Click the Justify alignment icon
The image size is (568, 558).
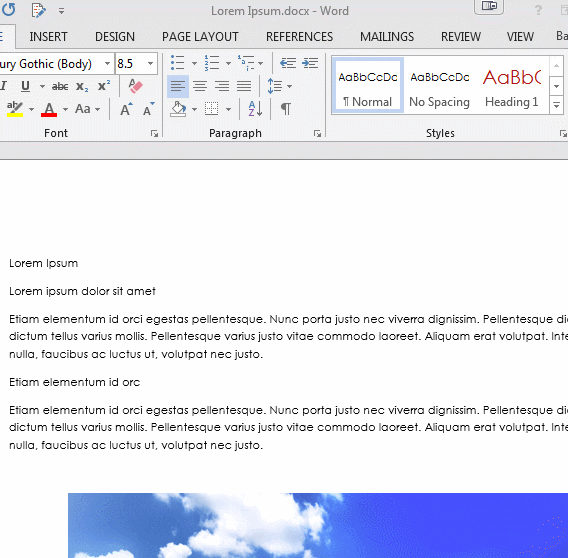[244, 86]
